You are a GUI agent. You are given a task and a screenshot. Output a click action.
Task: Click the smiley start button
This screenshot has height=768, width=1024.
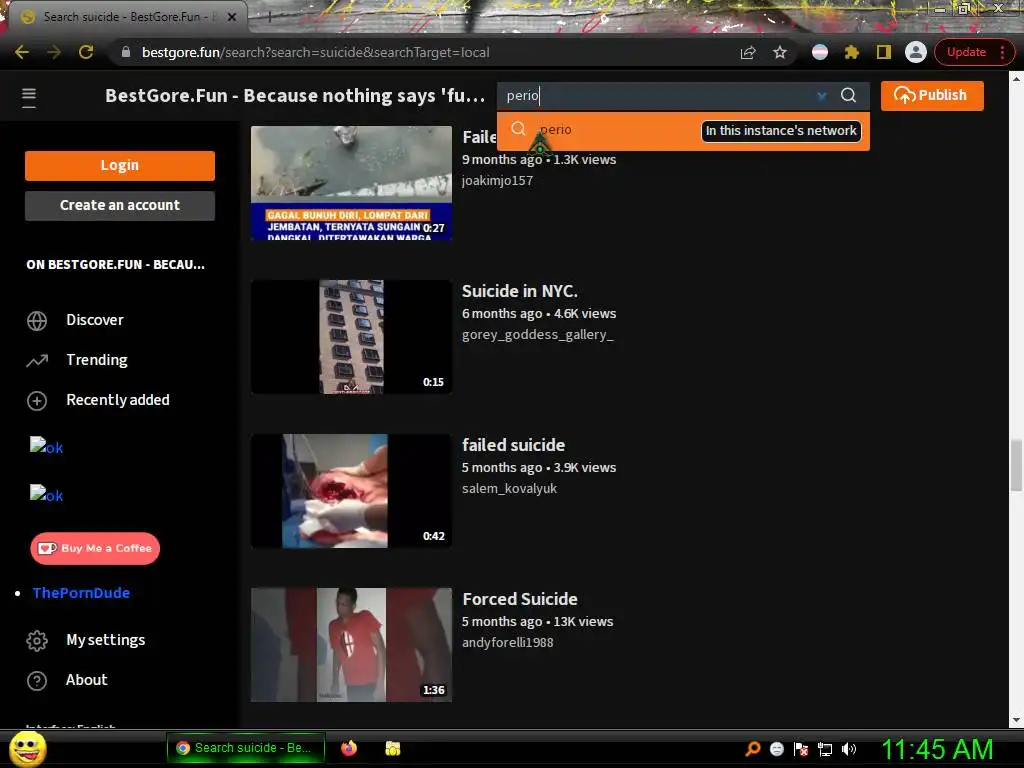pyautogui.click(x=27, y=748)
